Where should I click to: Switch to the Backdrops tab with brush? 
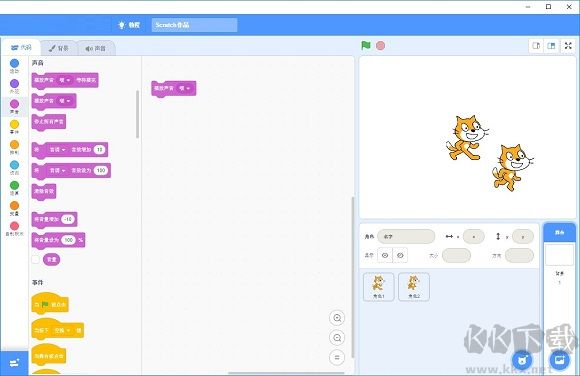tap(58, 48)
